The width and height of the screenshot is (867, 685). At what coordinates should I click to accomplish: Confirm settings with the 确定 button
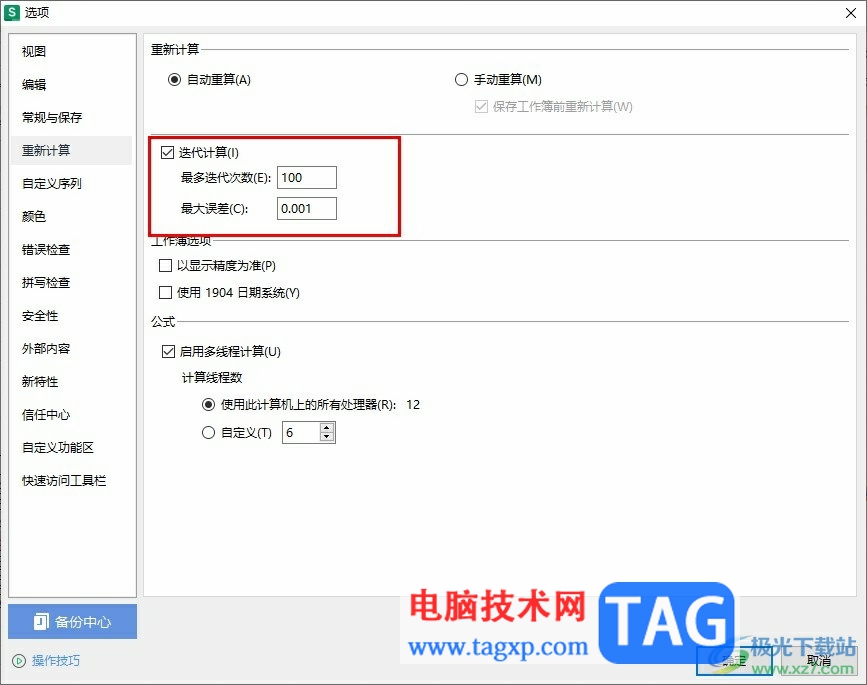pyautogui.click(x=734, y=661)
